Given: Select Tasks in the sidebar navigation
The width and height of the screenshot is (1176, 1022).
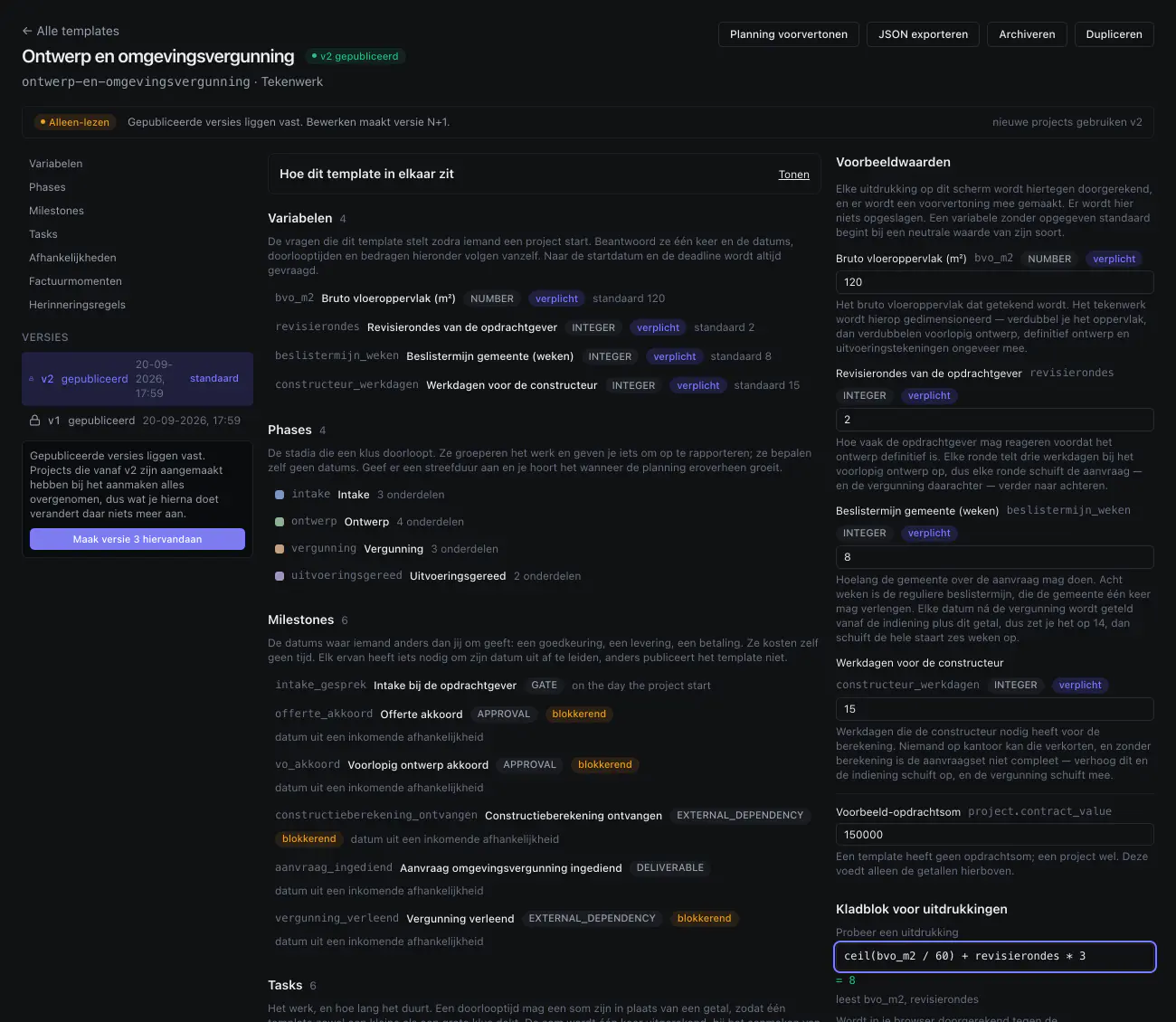Looking at the screenshot, I should (x=43, y=234).
